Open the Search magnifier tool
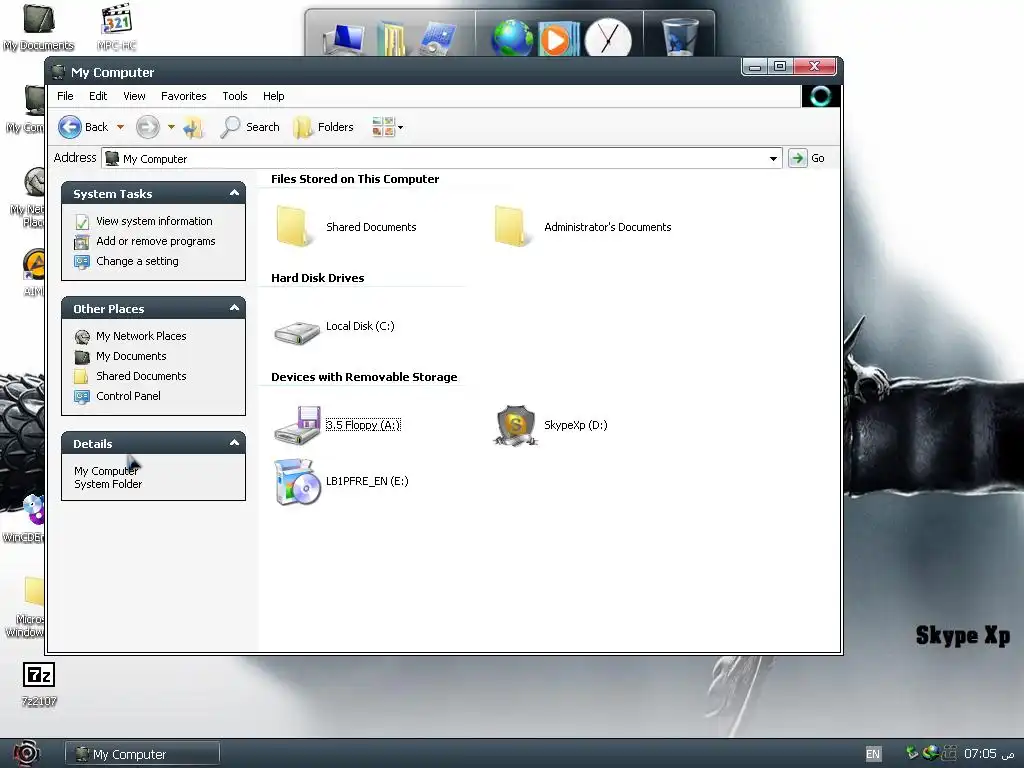Viewport: 1024px width, 768px height. [249, 127]
